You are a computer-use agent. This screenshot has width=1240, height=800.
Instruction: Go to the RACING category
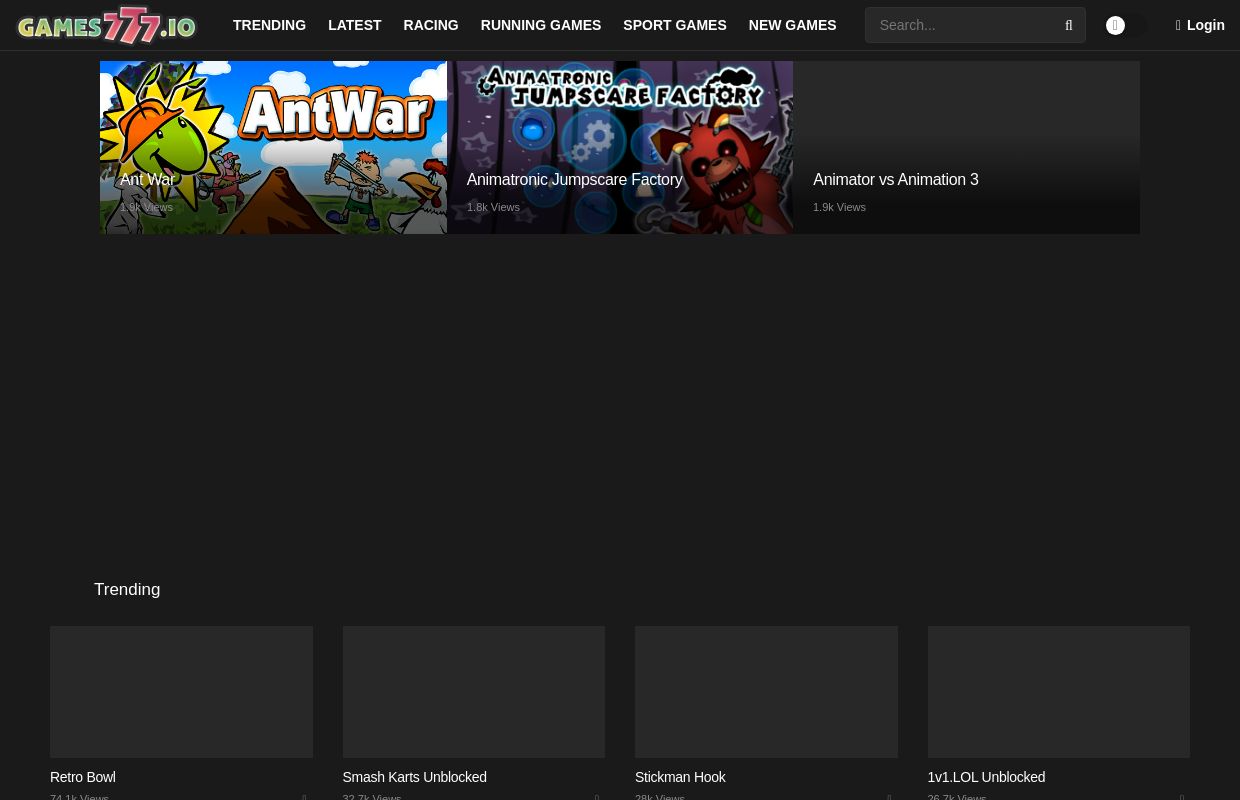click(431, 25)
